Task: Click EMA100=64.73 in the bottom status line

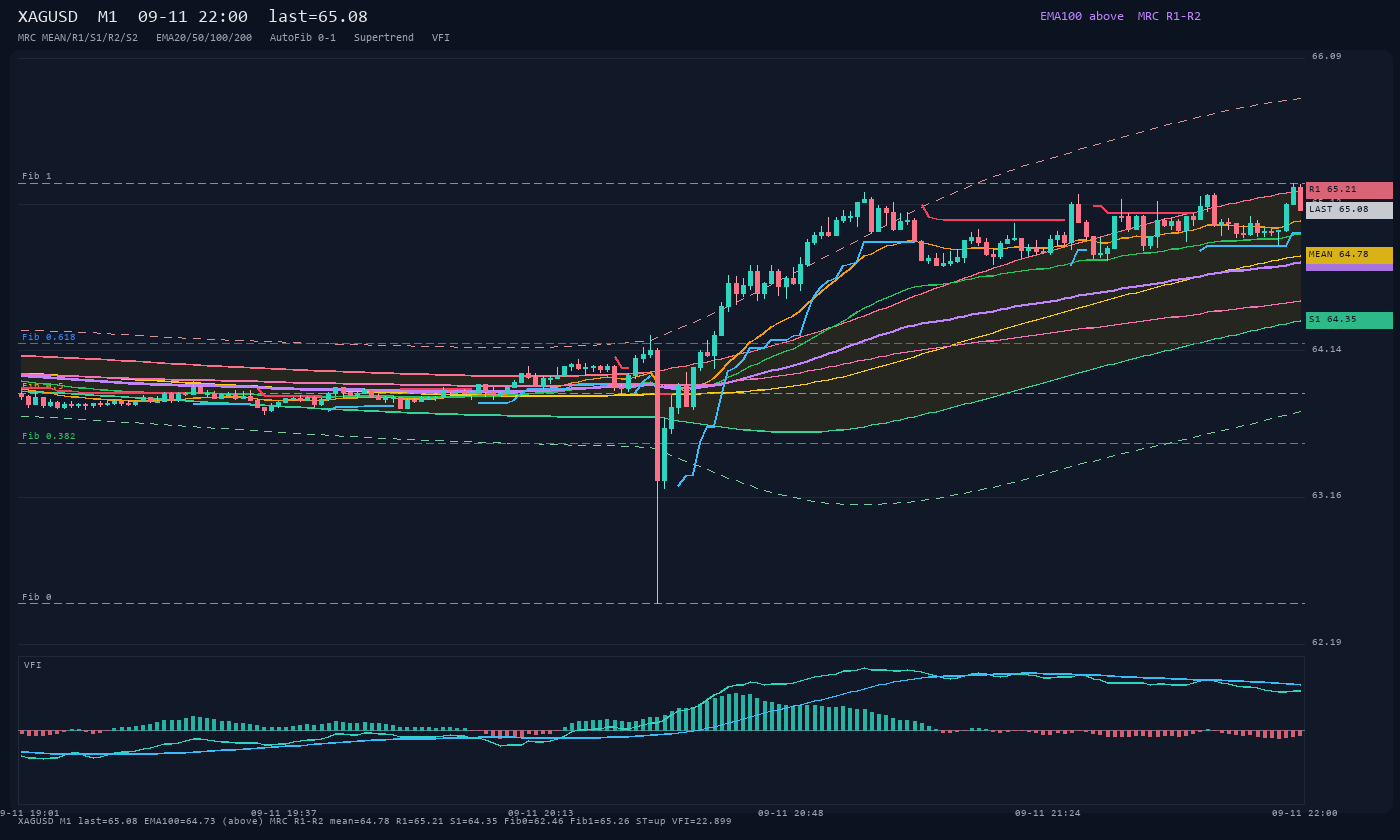Action: 180,821
